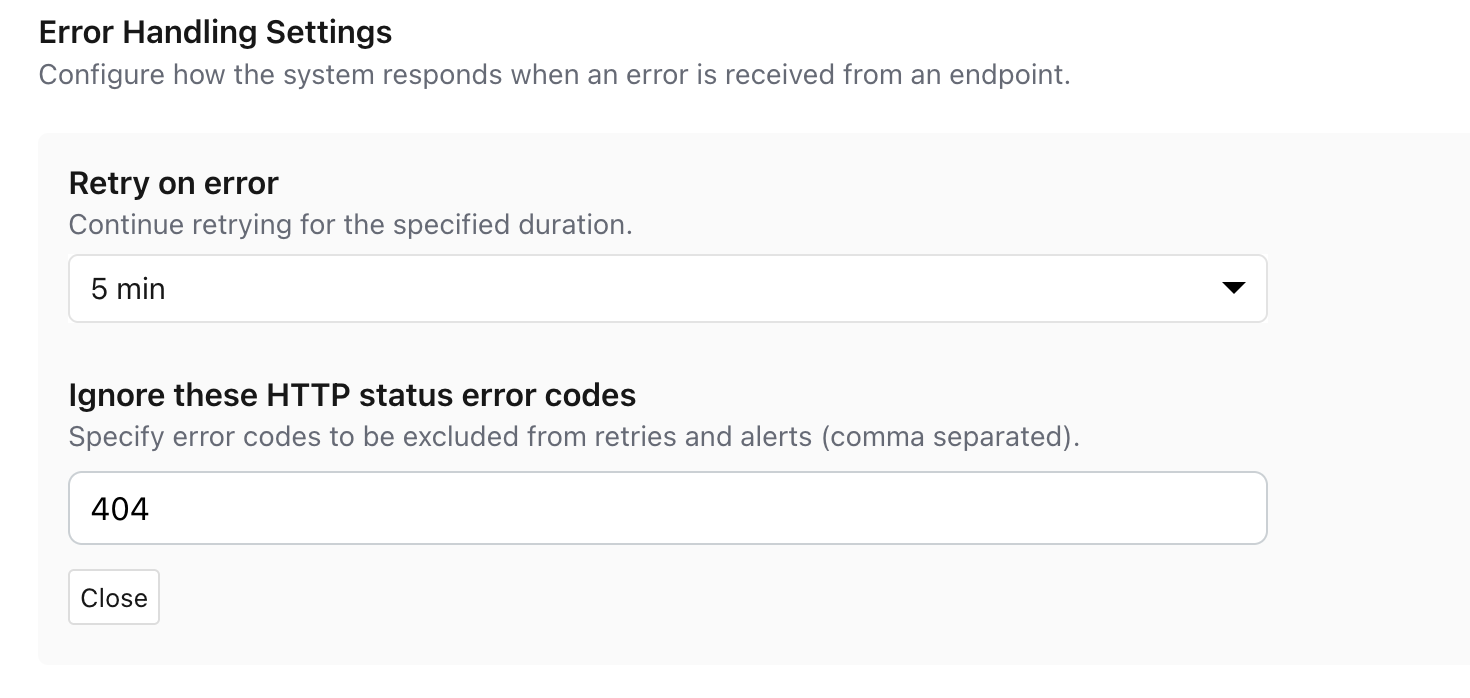Click empty space inside the error codes field
Image resolution: width=1470 pixels, height=698 pixels.
[x=800, y=508]
